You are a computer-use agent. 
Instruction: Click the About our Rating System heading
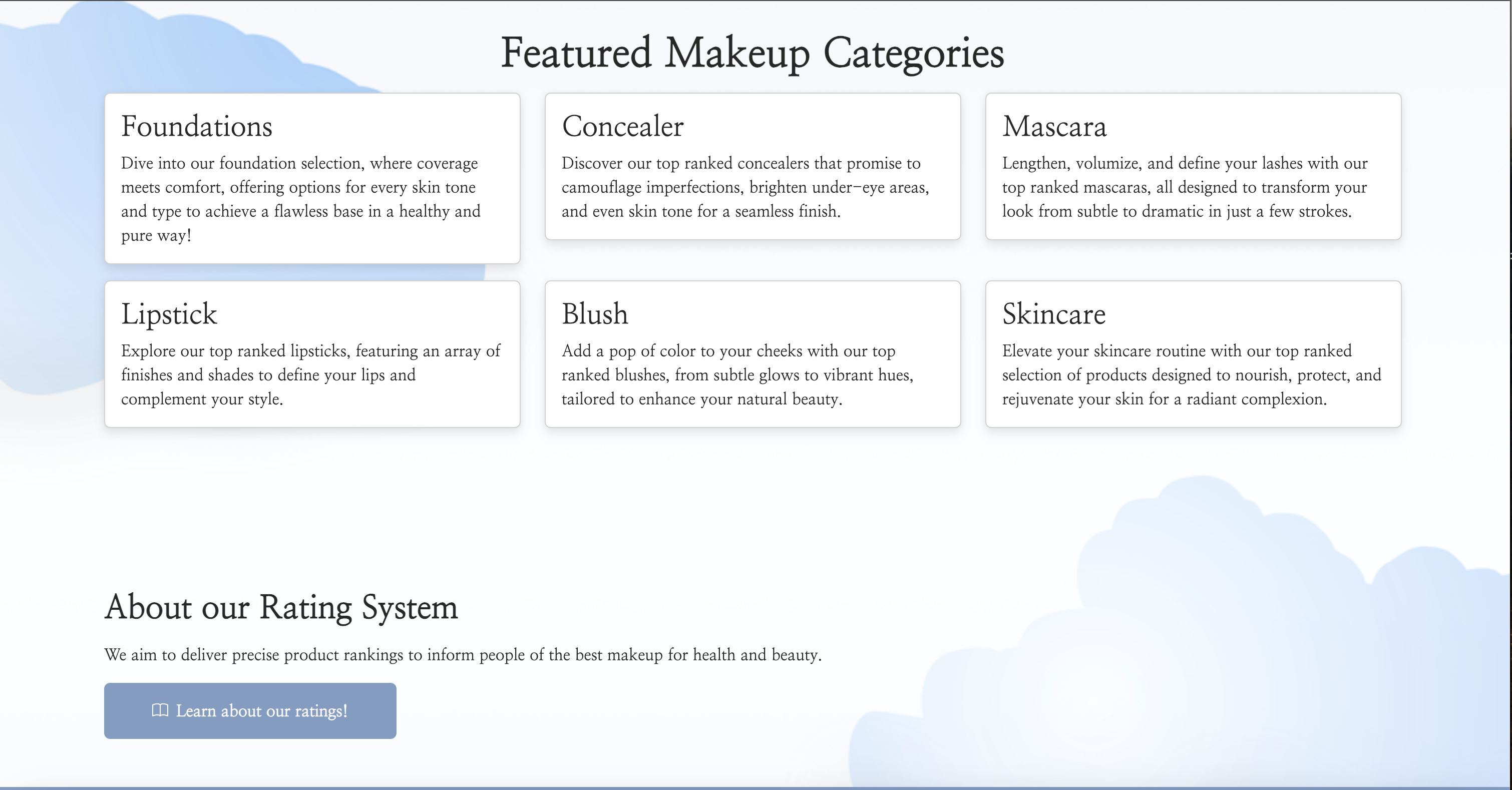point(281,608)
